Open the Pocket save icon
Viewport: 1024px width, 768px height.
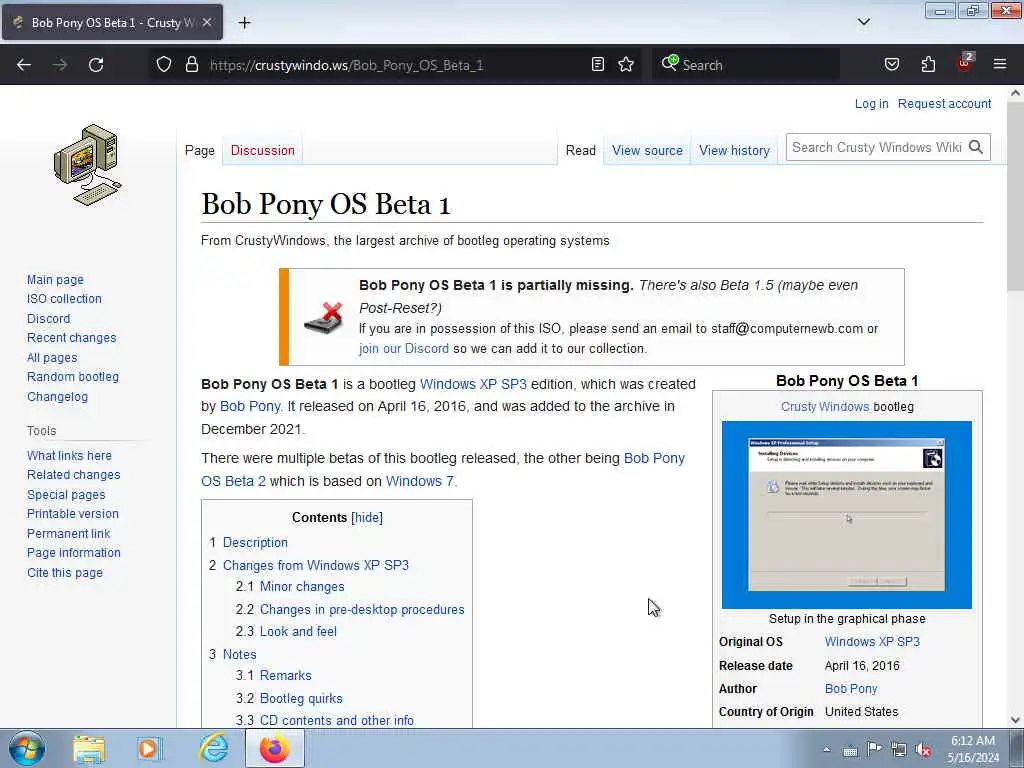tap(892, 64)
